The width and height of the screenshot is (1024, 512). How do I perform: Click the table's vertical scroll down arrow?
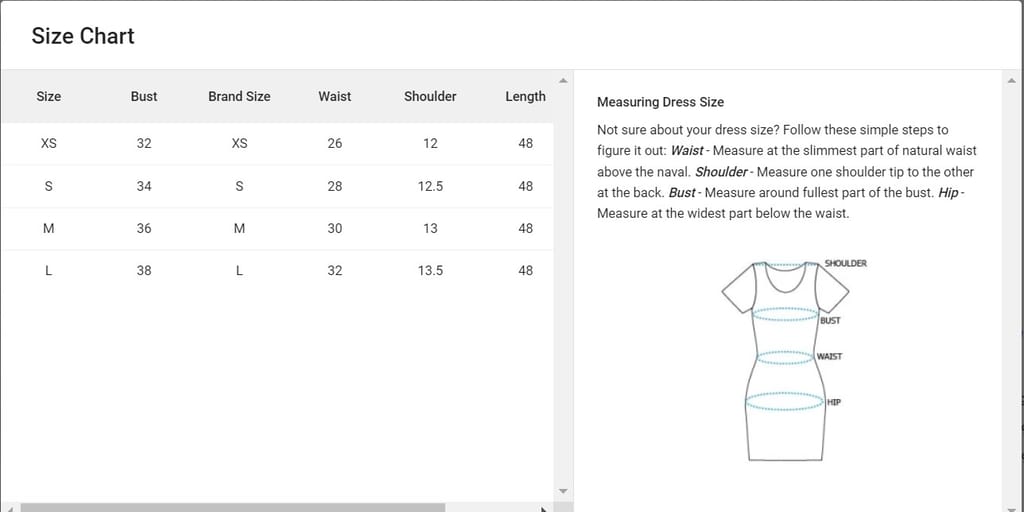(563, 491)
